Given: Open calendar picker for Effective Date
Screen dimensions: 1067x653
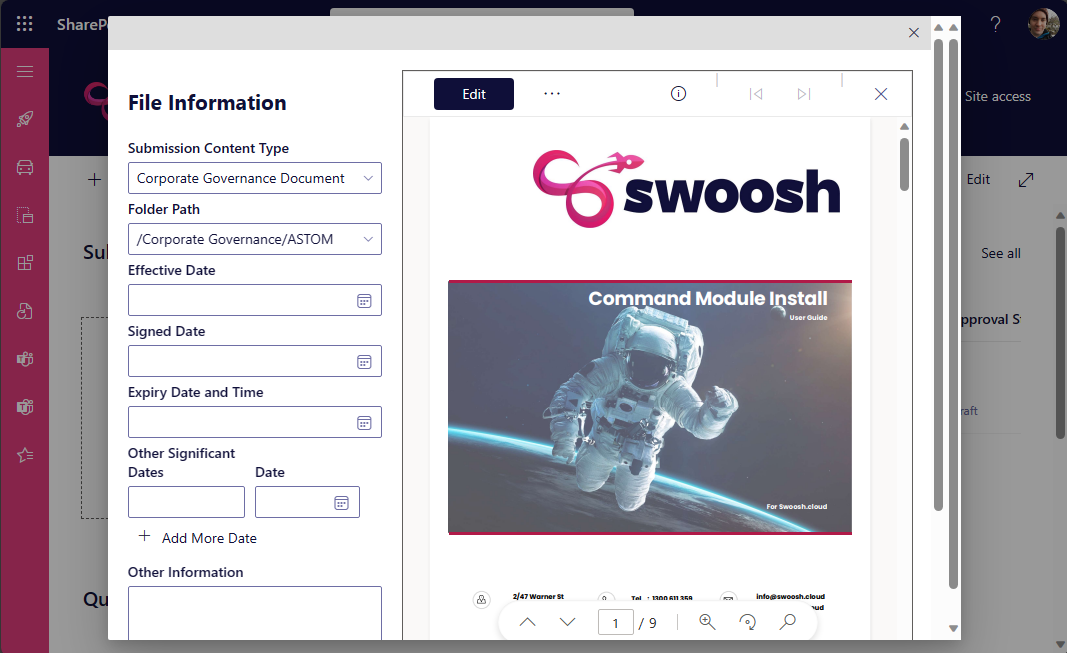Looking at the screenshot, I should [x=365, y=301].
